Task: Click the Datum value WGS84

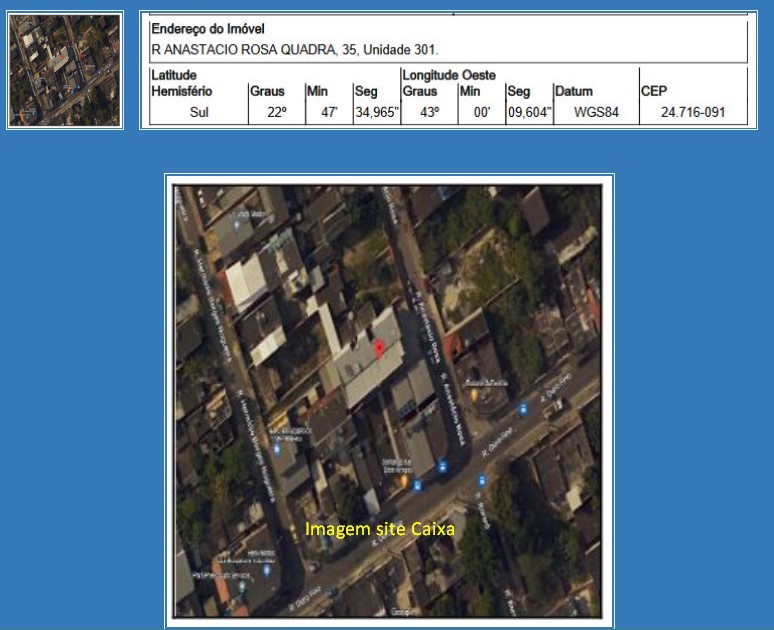Action: tap(596, 112)
